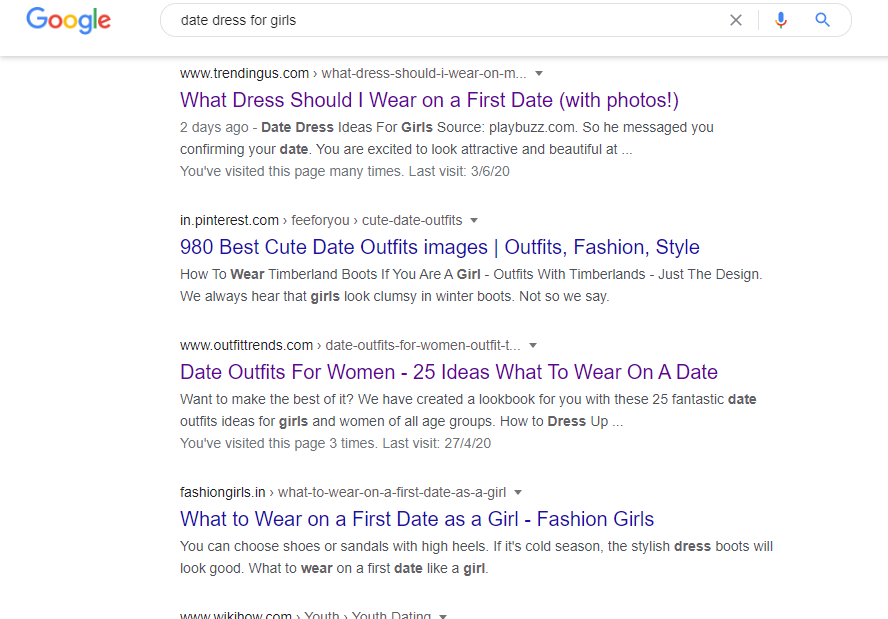The width and height of the screenshot is (888, 619).
Task: Expand the dropdown arrow beside the outfittrends.com URL
Action: pos(533,345)
